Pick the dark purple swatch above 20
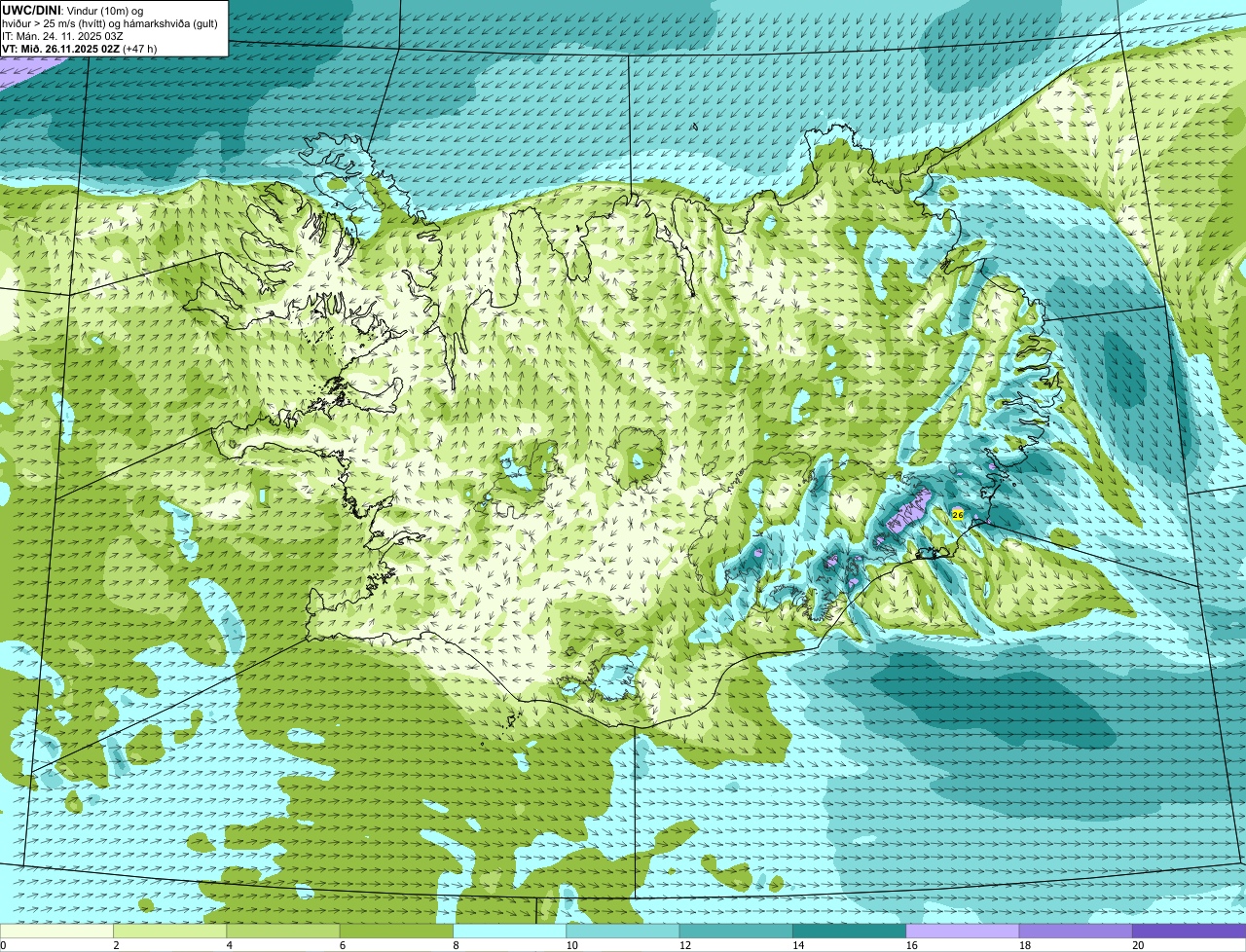Viewport: 1246px width, 952px height. point(1190,931)
